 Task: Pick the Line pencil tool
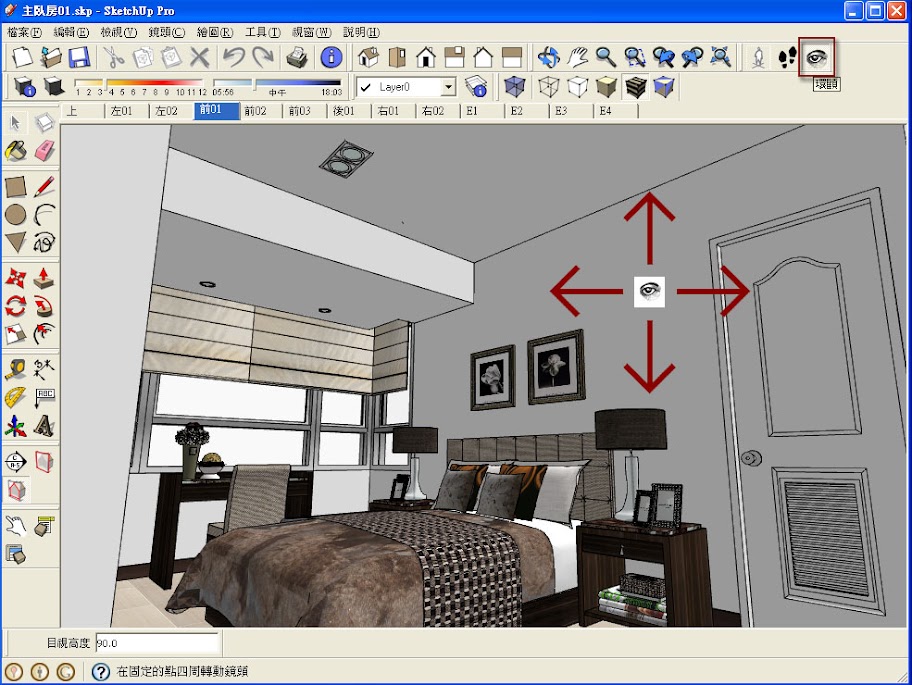point(44,187)
